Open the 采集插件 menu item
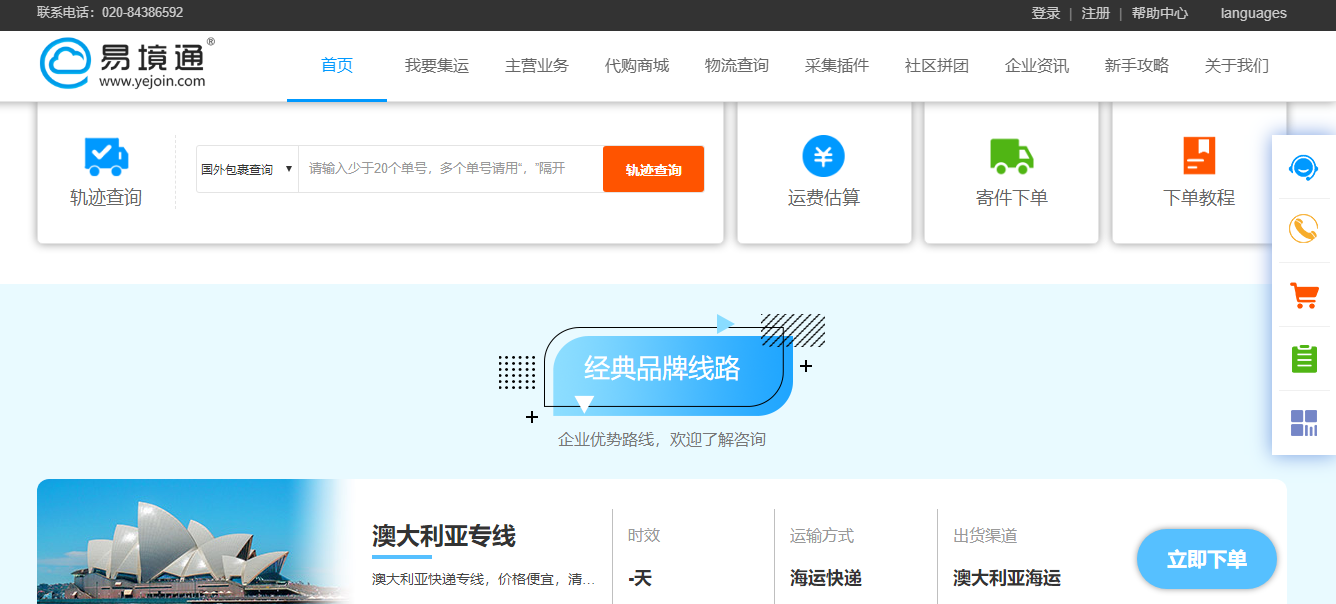Screen dimensions: 1336x604 pyautogui.click(x=837, y=66)
